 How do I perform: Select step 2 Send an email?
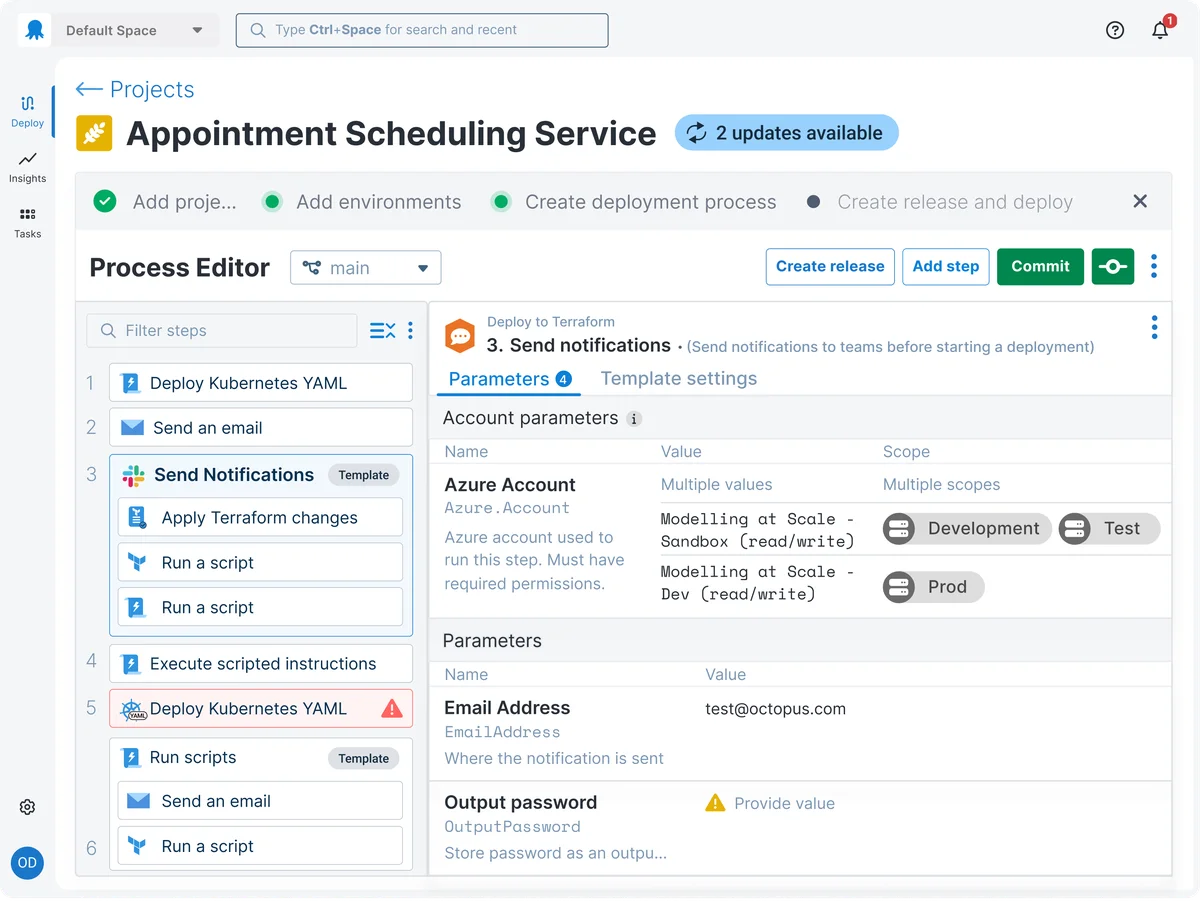[260, 428]
